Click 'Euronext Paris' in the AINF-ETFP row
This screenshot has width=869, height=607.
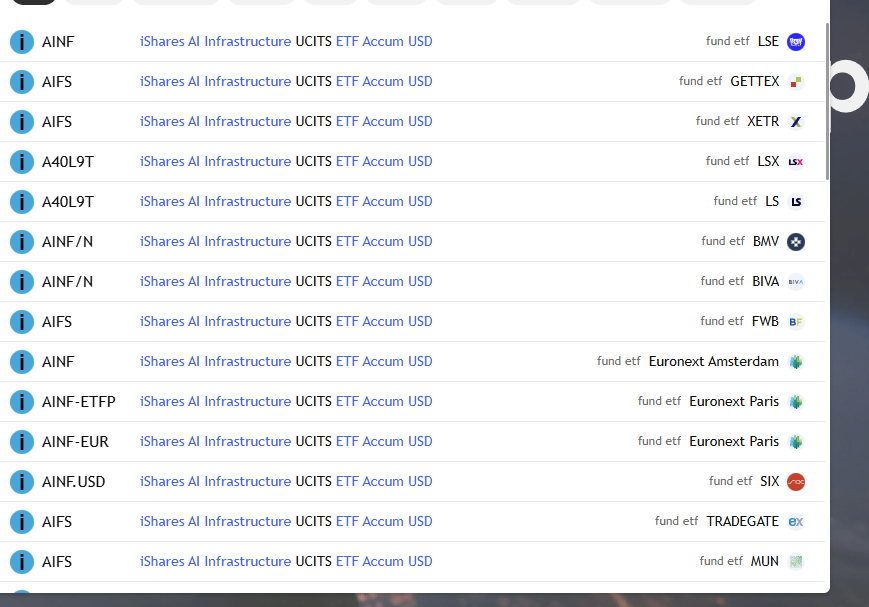[734, 402]
